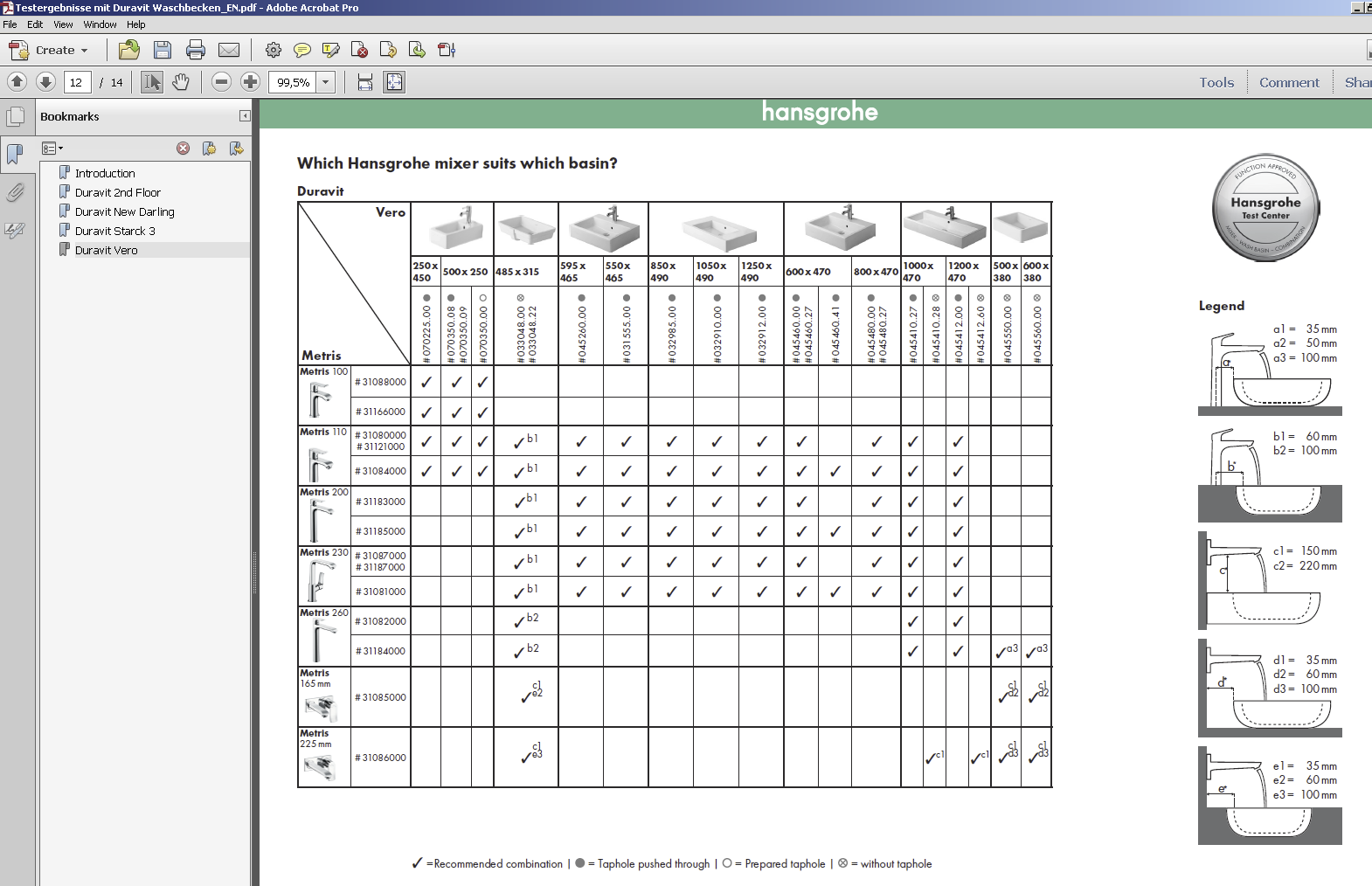Click the fit one full page icon
1372x886 pixels.
click(394, 82)
